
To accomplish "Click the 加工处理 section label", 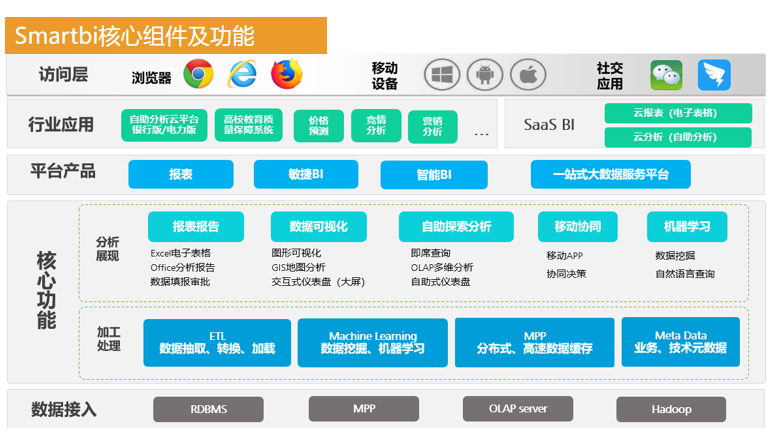I will pyautogui.click(x=108, y=339).
